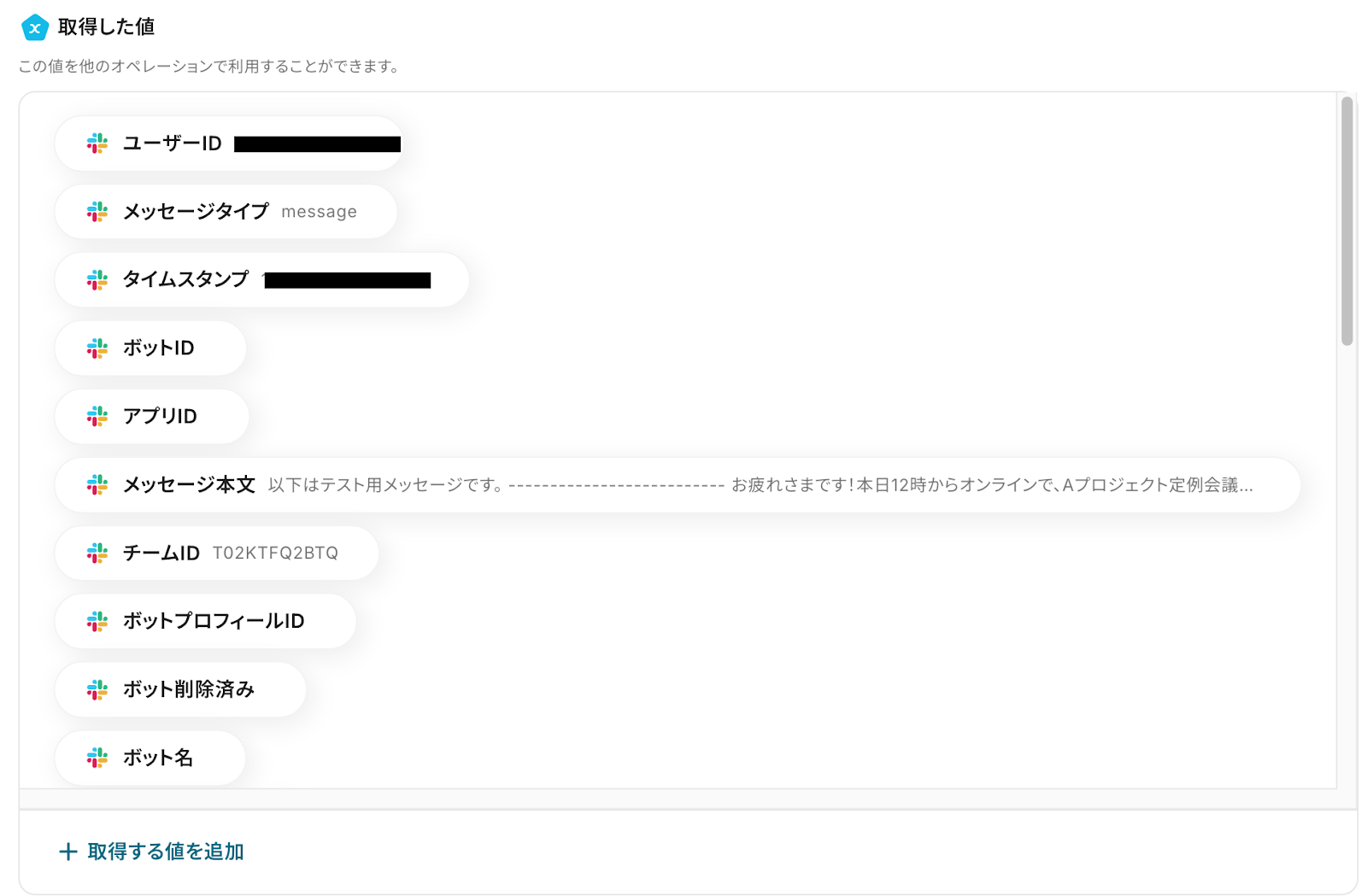
Task: Click the Slack icon beside タイムスタンプ
Action: tap(97, 280)
